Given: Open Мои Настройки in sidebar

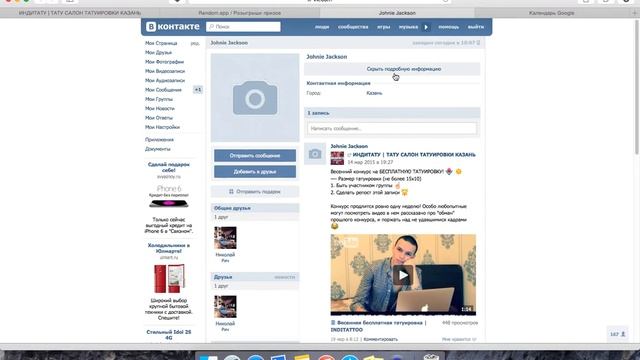Looking at the screenshot, I should [162, 127].
